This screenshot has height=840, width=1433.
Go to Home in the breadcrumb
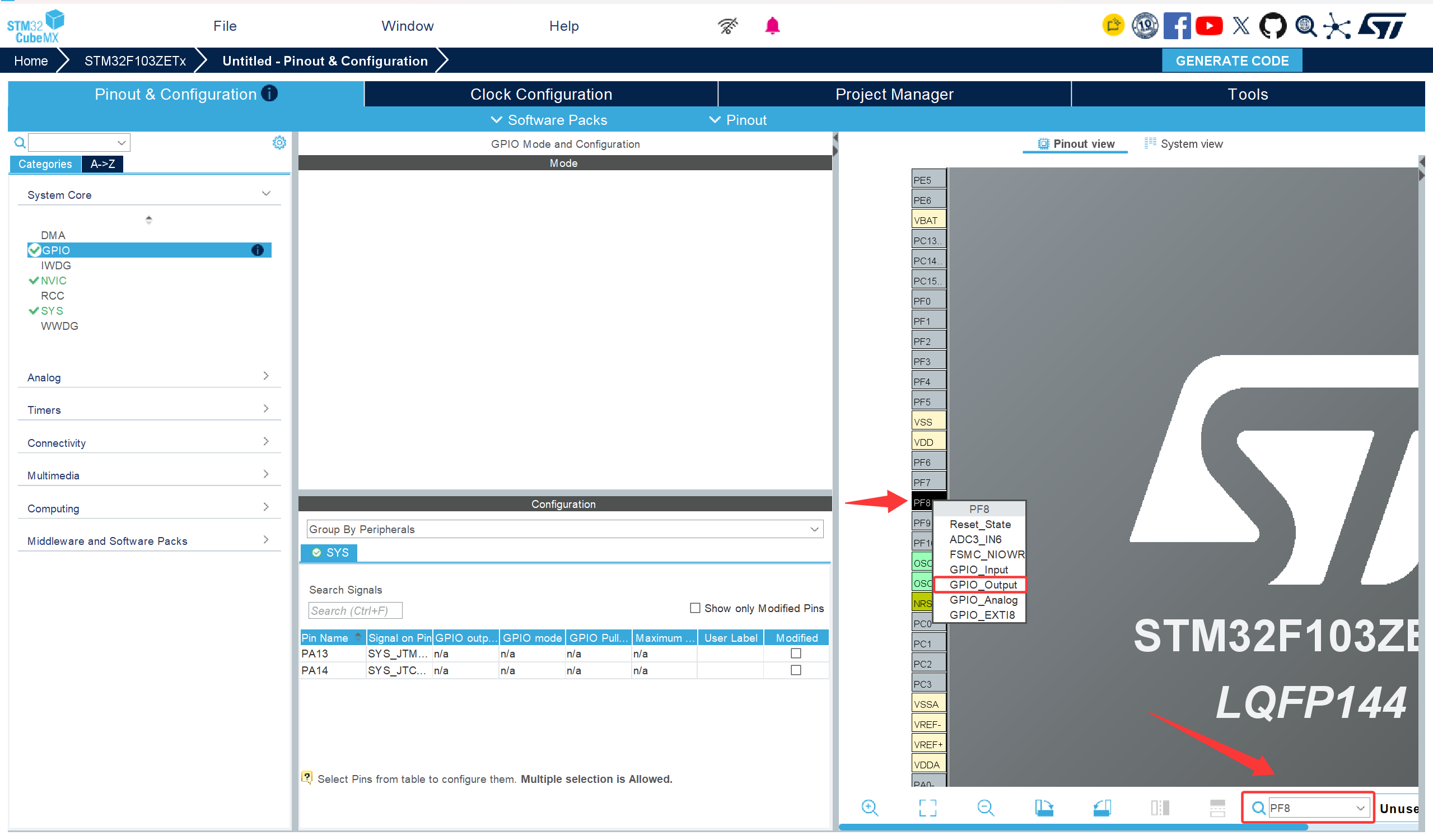pos(31,61)
